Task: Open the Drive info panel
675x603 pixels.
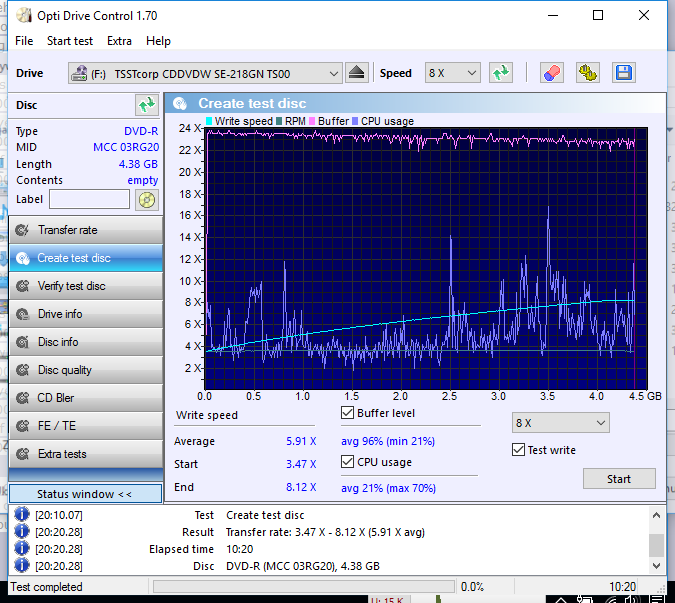Action: pyautogui.click(x=86, y=314)
